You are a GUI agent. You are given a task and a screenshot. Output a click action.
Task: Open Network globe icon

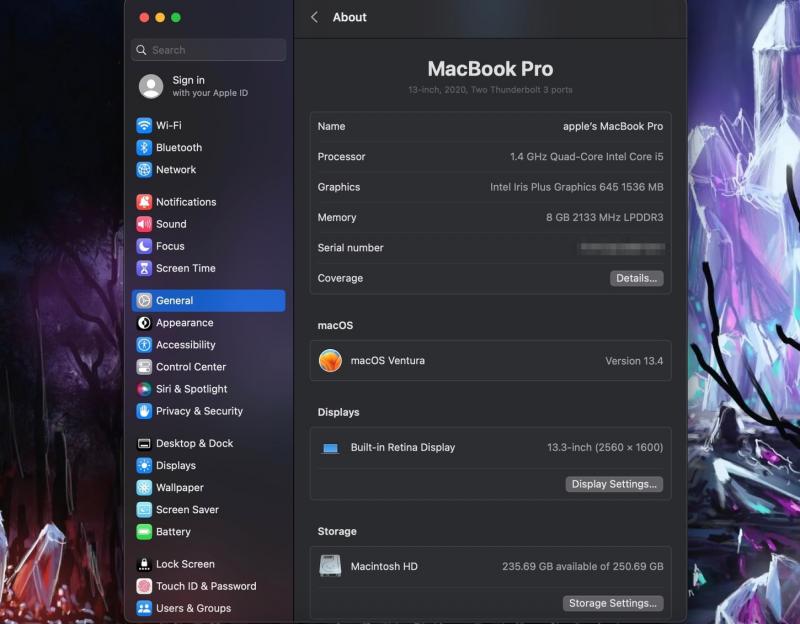[144, 169]
